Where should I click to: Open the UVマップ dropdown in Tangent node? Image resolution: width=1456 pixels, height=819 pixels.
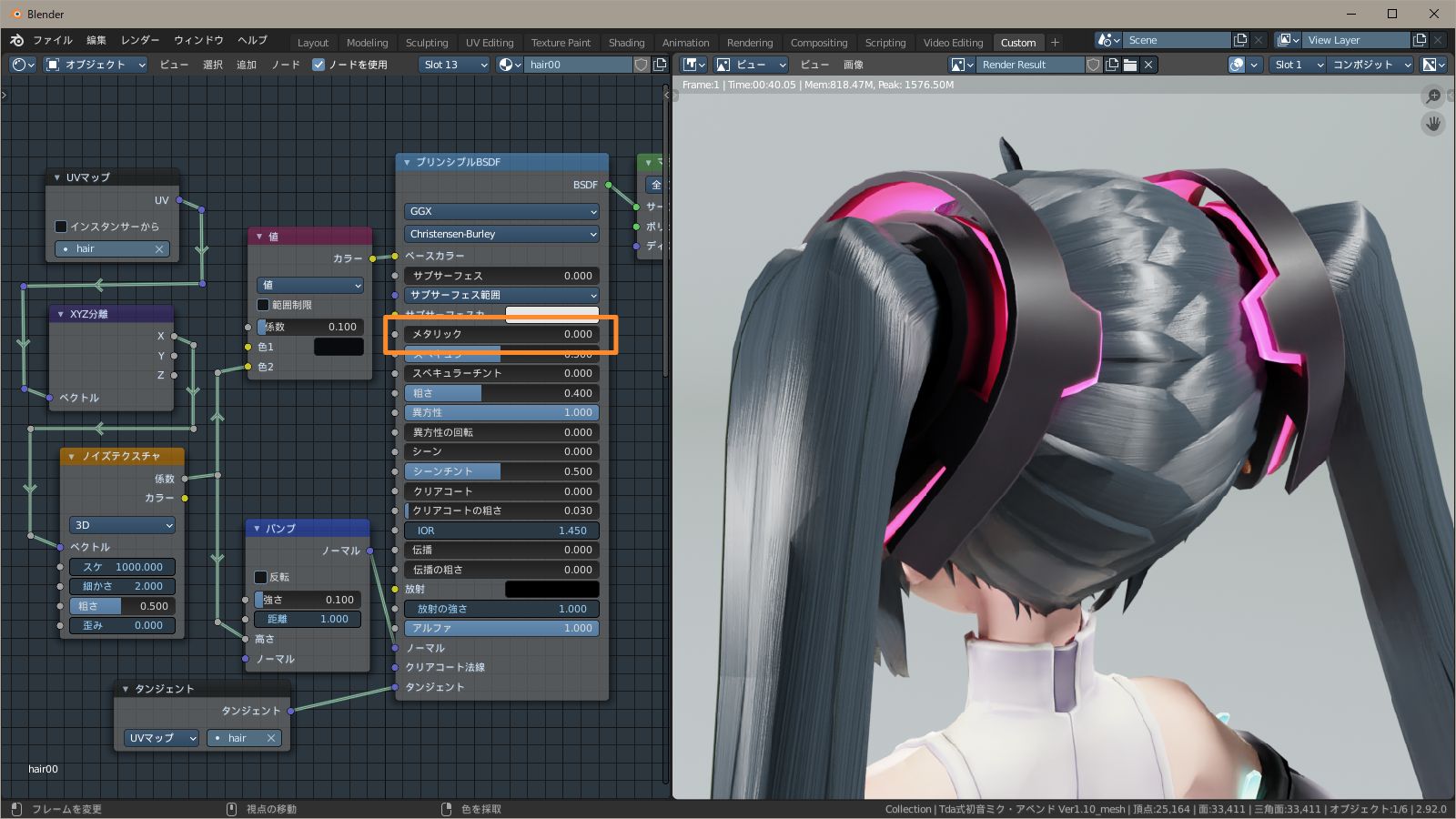click(x=162, y=738)
